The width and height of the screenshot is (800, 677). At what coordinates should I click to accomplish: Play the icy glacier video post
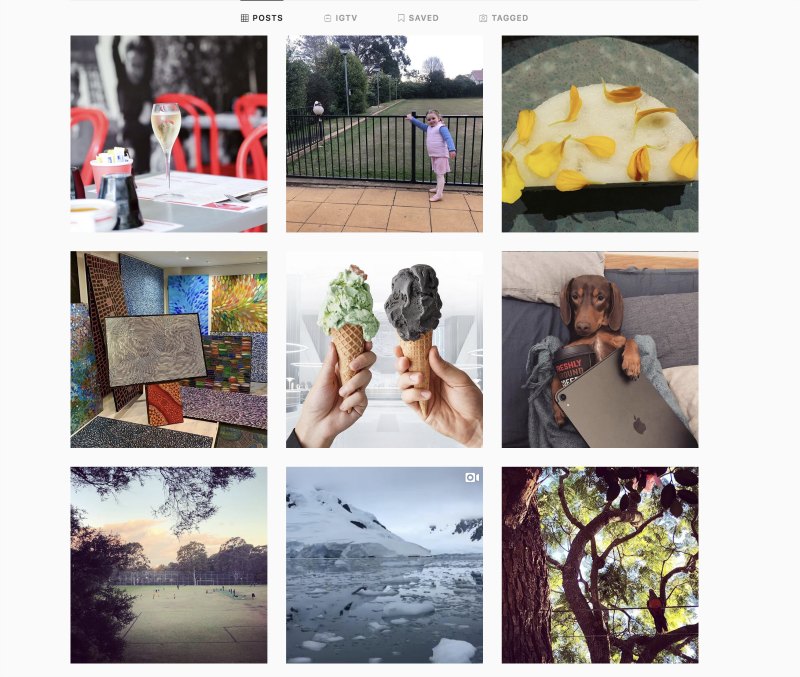click(384, 565)
